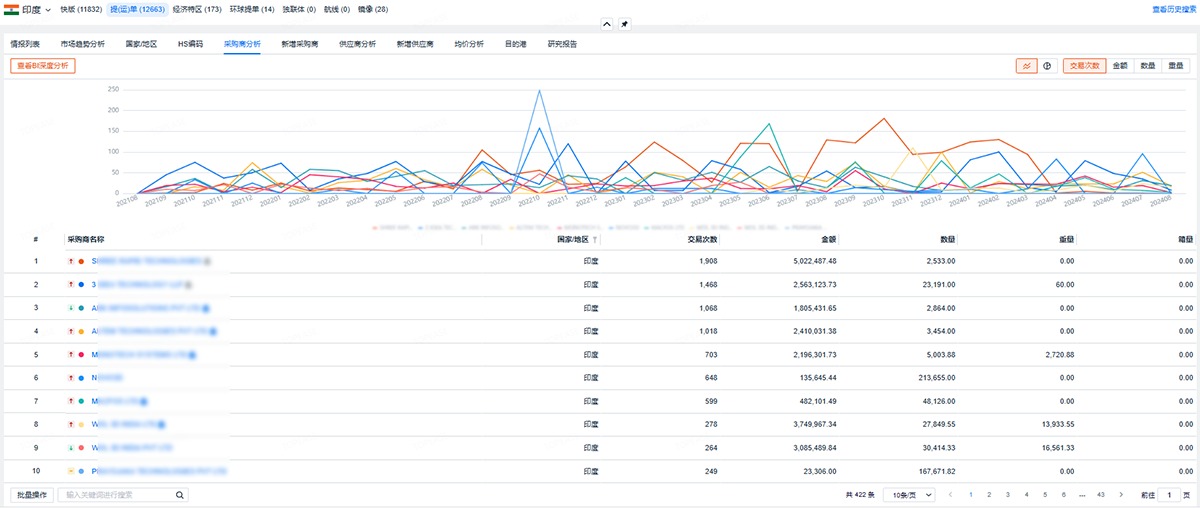The image size is (1200, 508).
Task: Collapse the top panel with up chevron
Action: 606,24
